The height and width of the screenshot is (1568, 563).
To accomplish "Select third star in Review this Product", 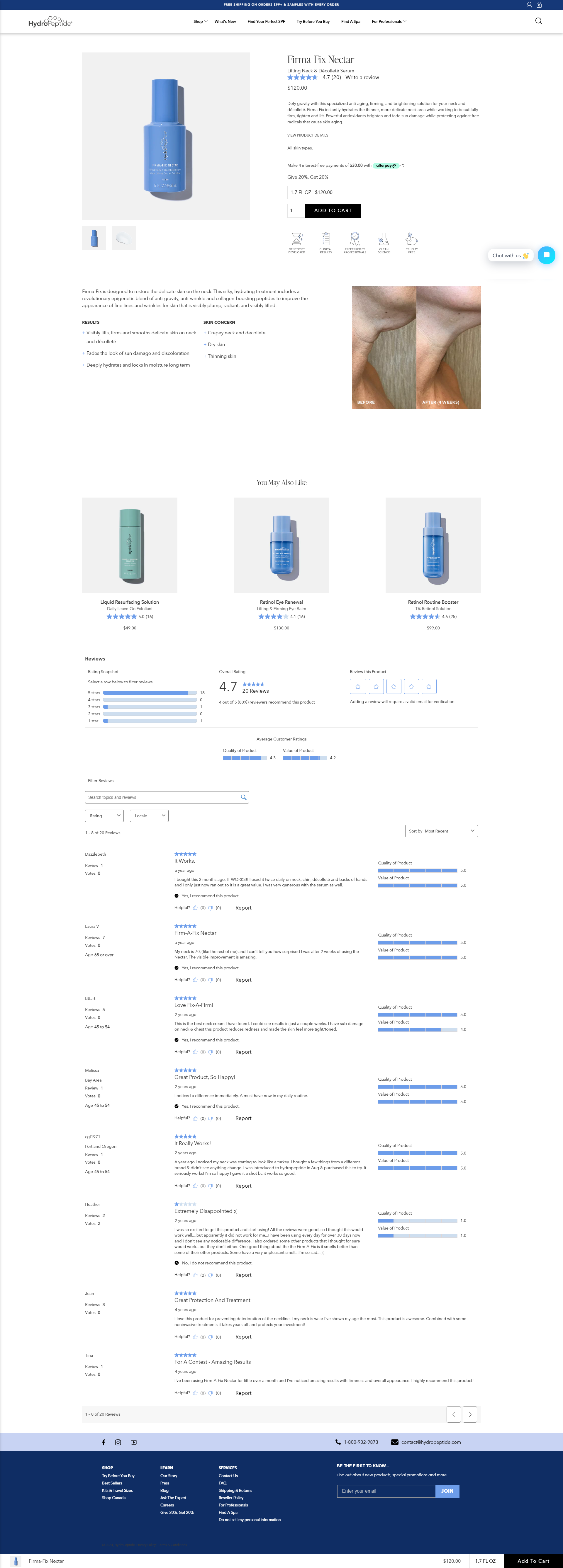I will pos(394,687).
